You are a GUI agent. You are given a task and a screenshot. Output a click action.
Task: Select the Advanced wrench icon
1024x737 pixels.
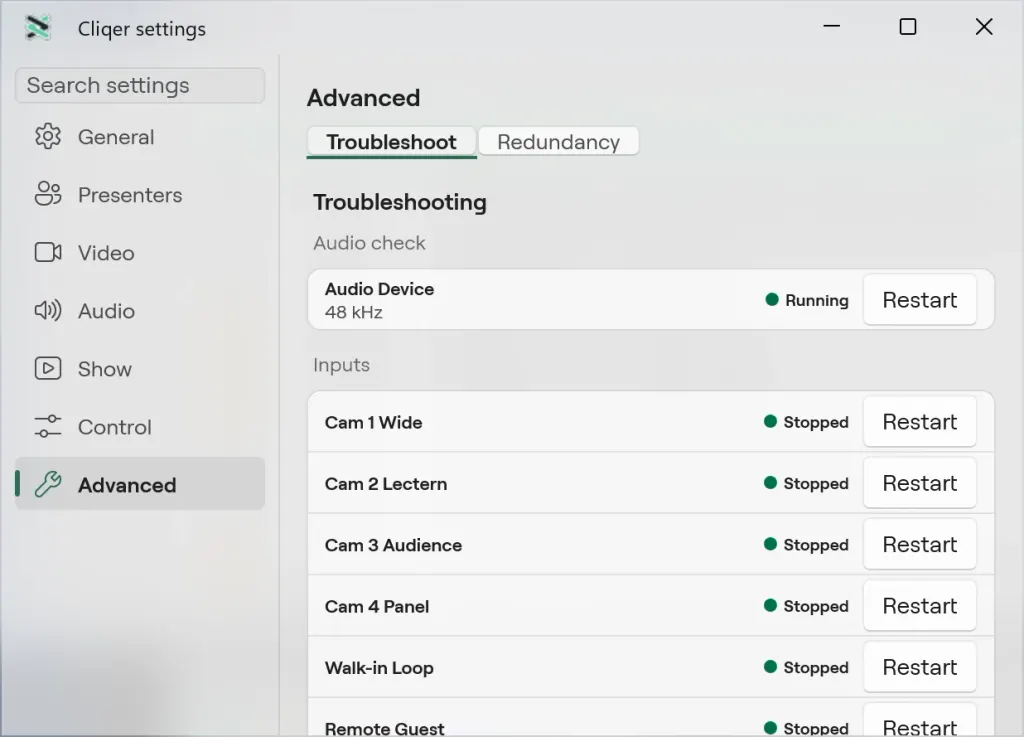[48, 484]
